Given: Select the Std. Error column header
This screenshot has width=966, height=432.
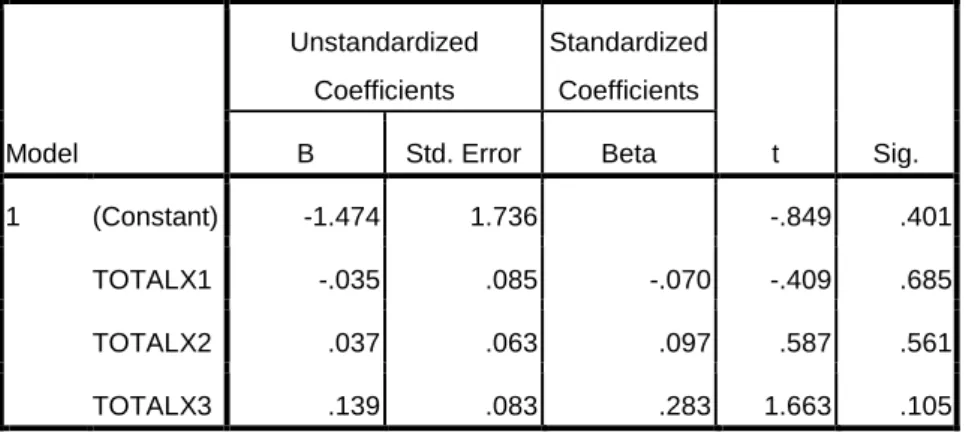Looking at the screenshot, I should tap(463, 153).
